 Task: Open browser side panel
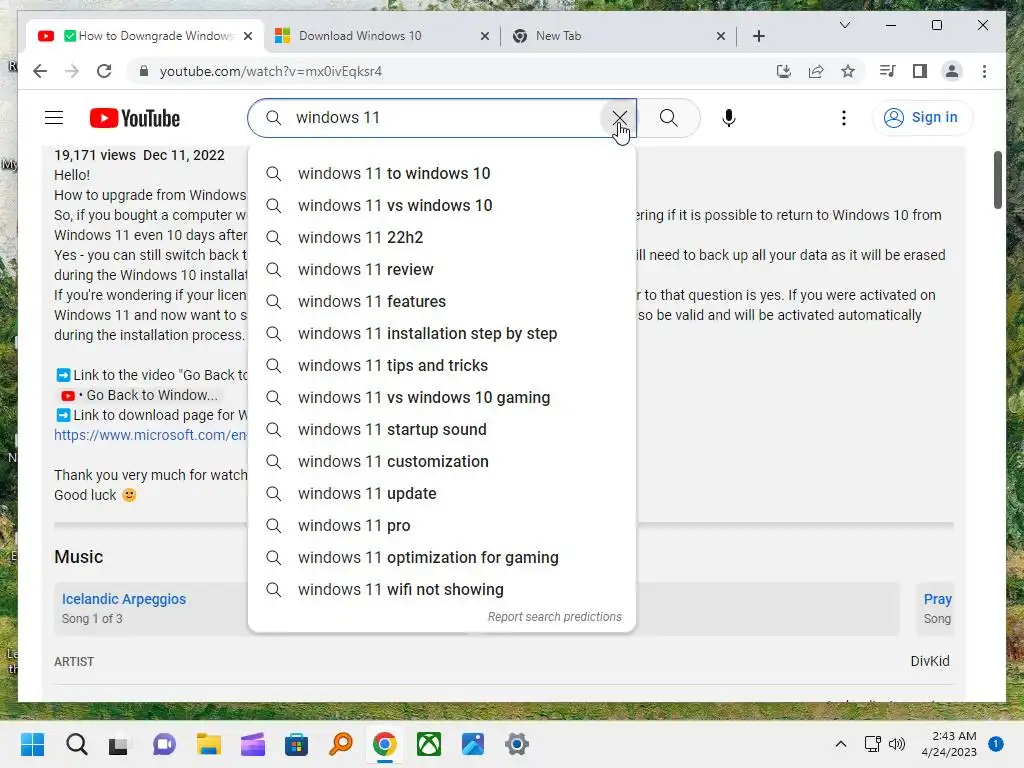(x=920, y=71)
